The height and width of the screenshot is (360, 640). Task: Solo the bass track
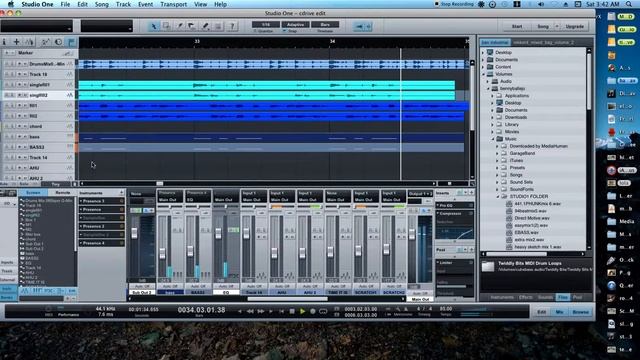pyautogui.click(x=12, y=137)
